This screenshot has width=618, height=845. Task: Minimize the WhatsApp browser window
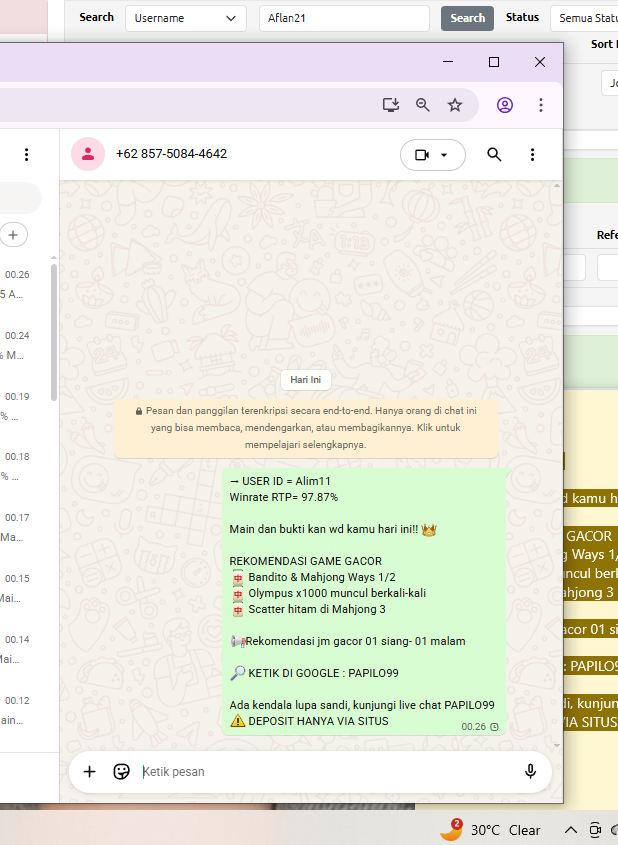pos(448,62)
